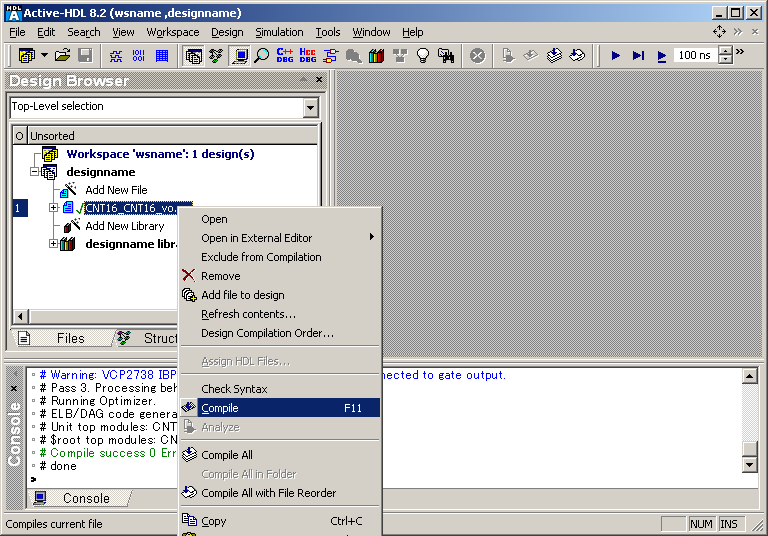Click the magnifying glass Find icon
768x536 pixels.
pyautogui.click(x=262, y=56)
